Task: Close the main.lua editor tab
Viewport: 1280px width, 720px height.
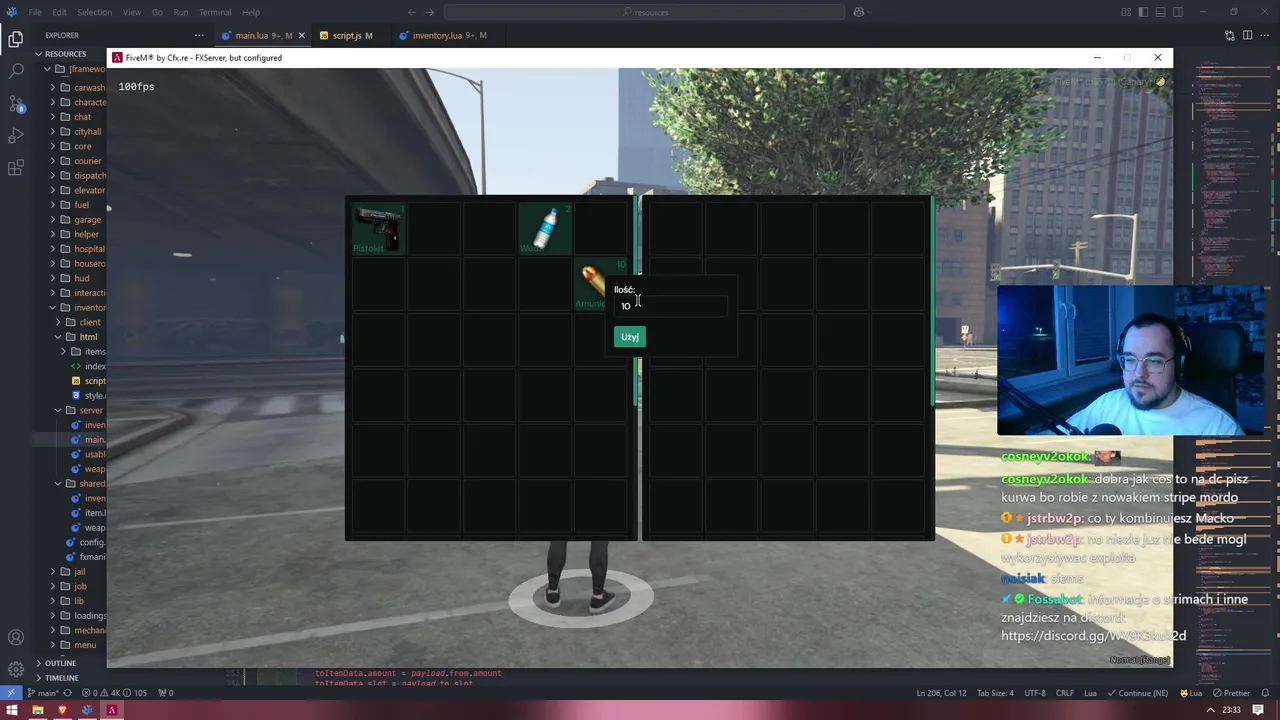Action: [301, 35]
